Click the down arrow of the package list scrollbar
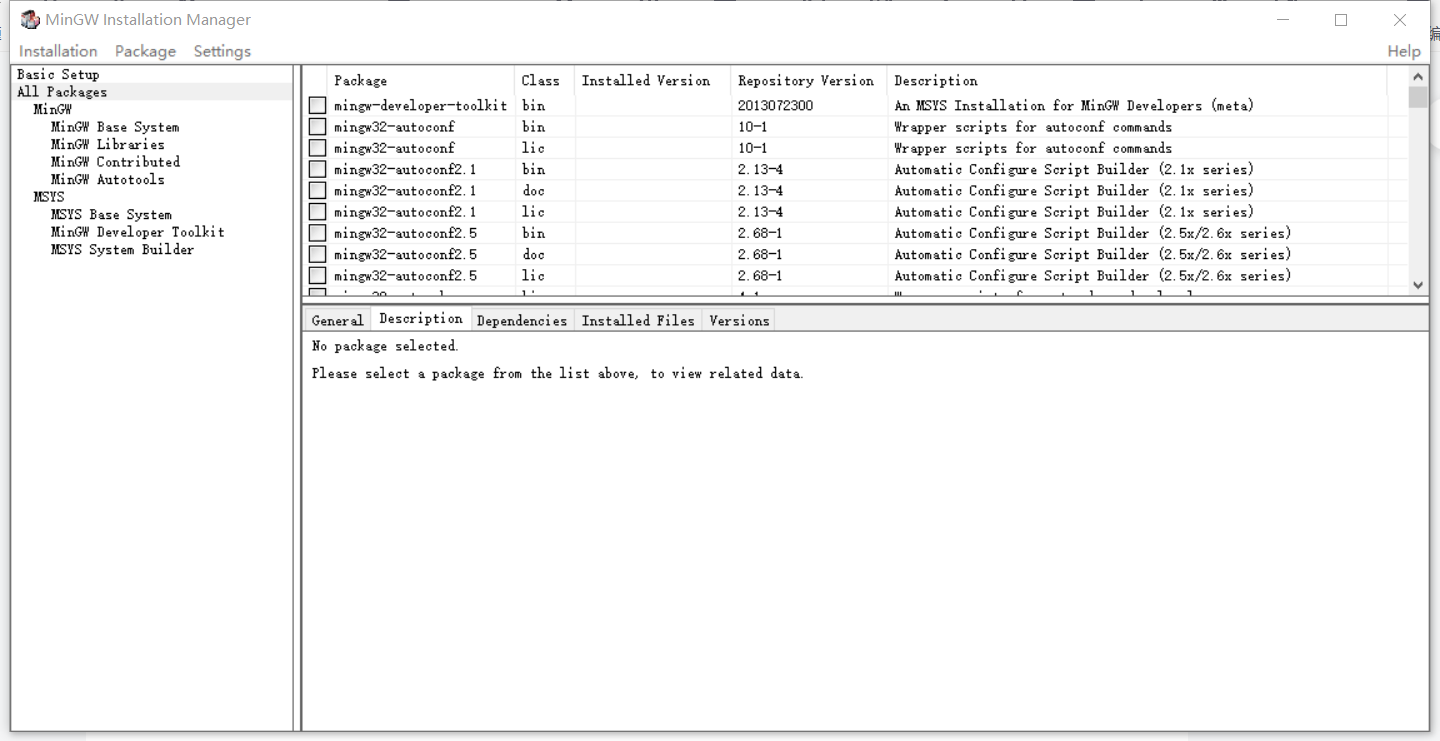 point(1417,284)
